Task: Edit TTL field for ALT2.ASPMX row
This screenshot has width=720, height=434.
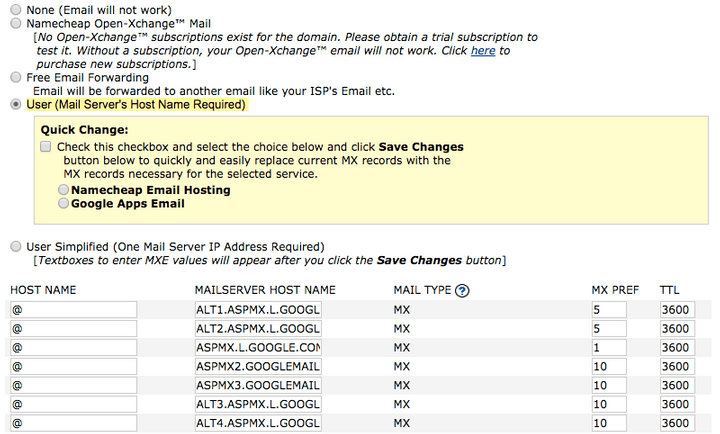Action: pos(677,328)
